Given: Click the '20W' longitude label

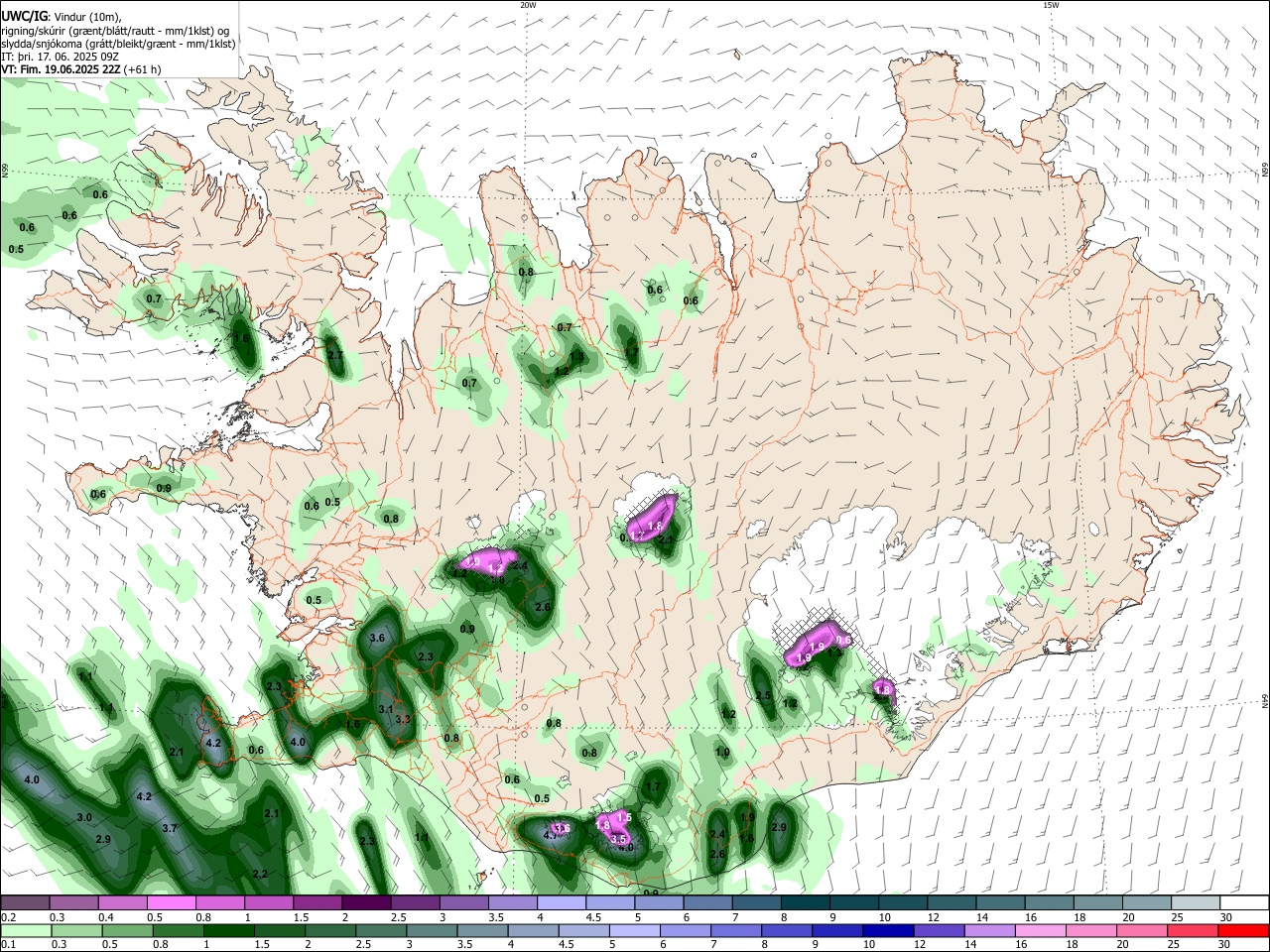Looking at the screenshot, I should 528,5.
